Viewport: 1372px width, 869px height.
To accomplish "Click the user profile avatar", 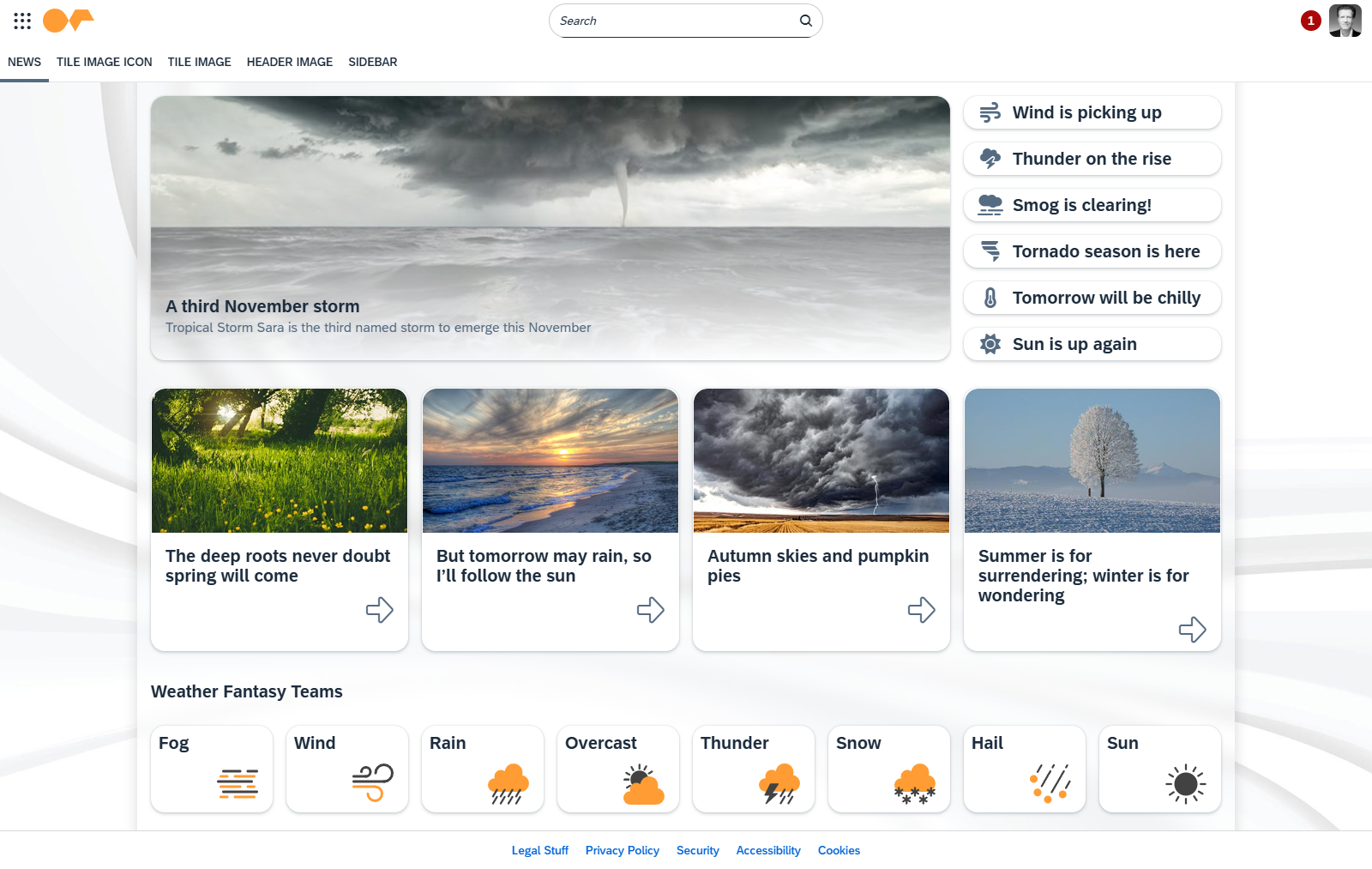I will pos(1345,21).
